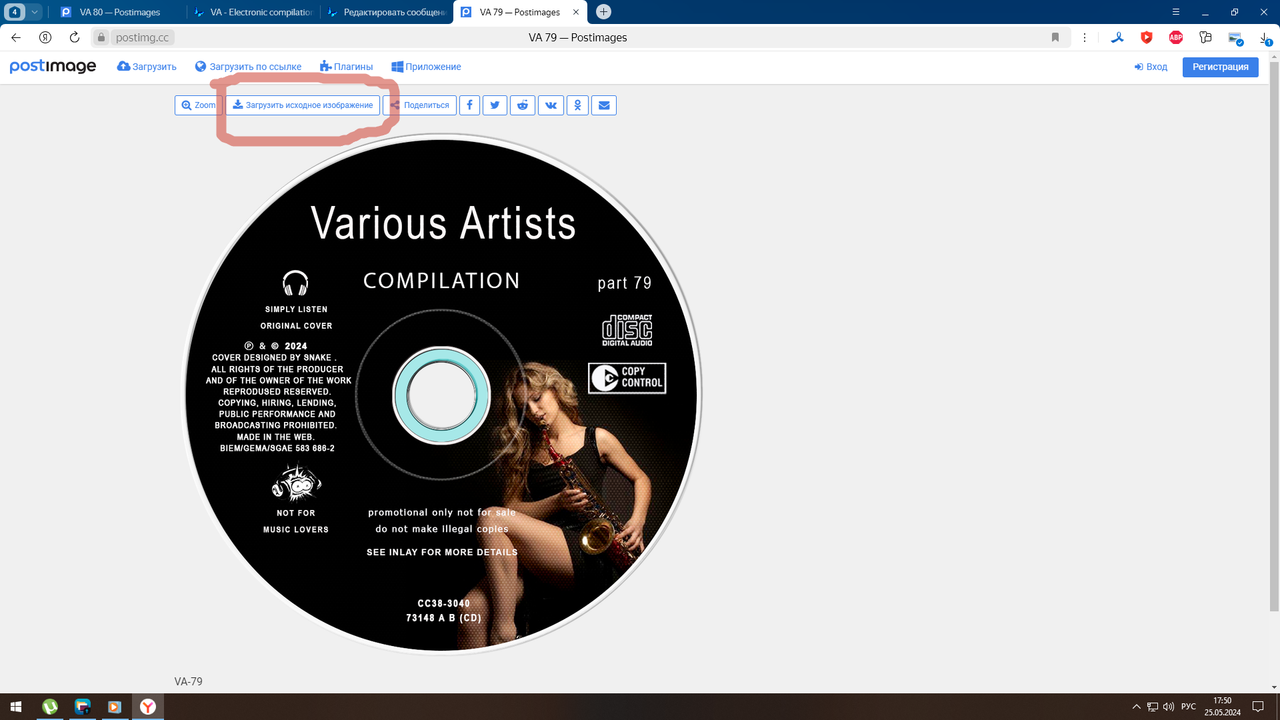Close the VA 79 — Postimages tab
Screen dimensions: 1280x720
pos(578,12)
